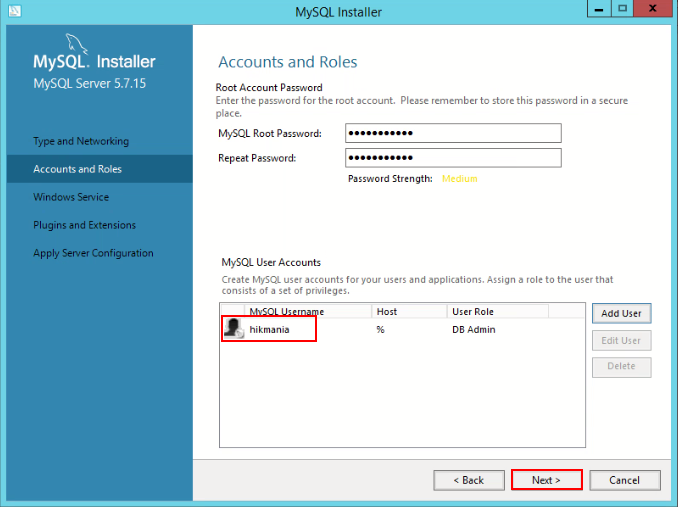678x507 pixels.
Task: Select the hikmania username cell
Action: point(269,329)
